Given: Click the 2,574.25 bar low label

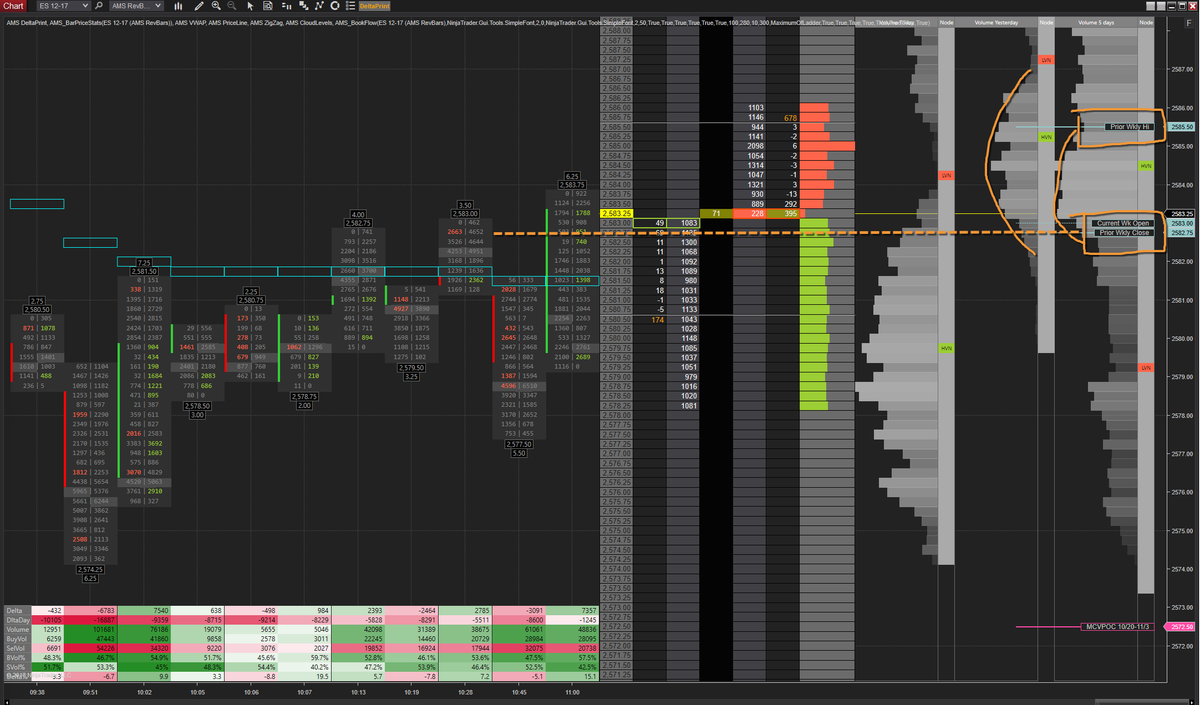Looking at the screenshot, I should (91, 568).
